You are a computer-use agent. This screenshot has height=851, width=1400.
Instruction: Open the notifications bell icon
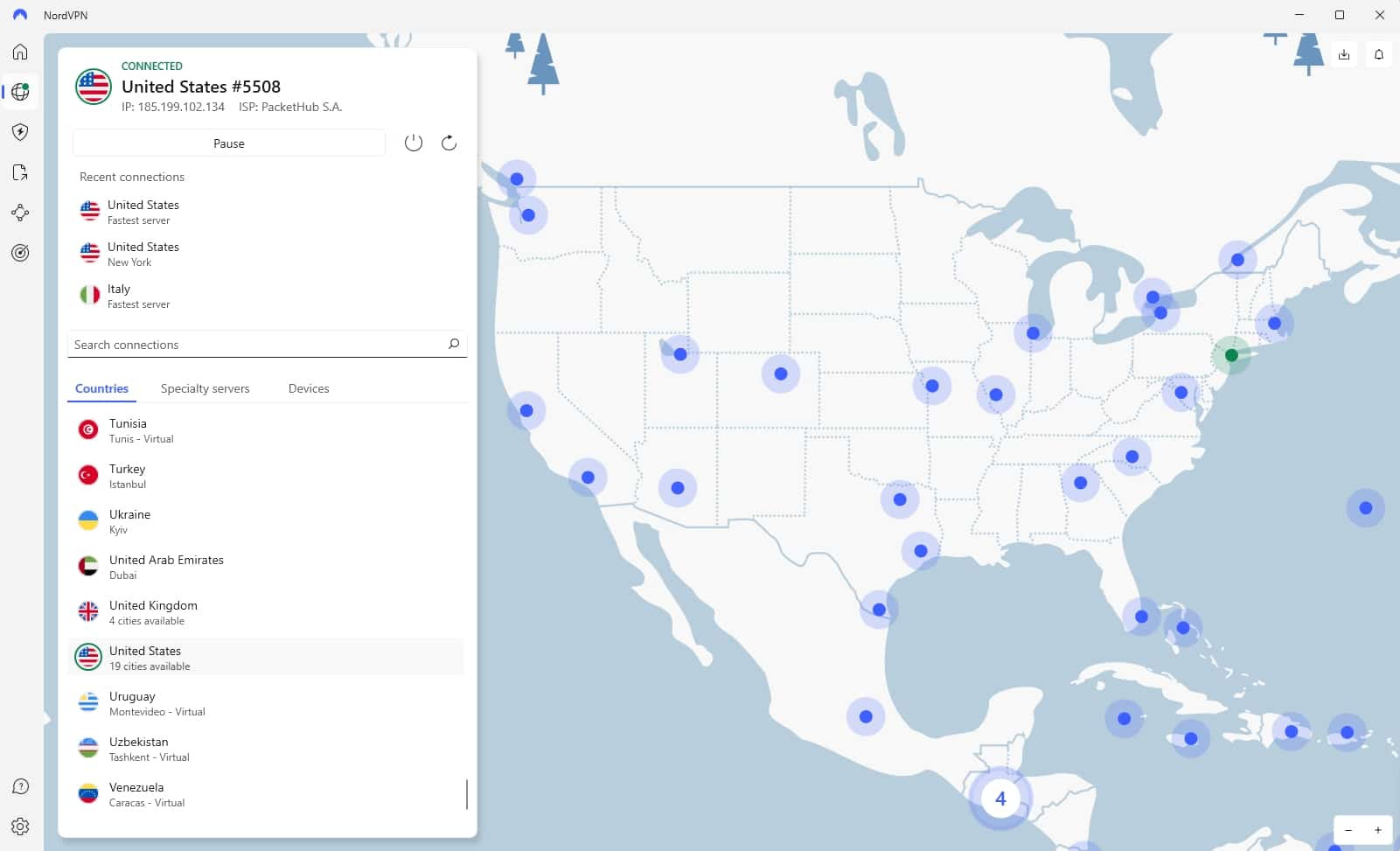(1379, 54)
